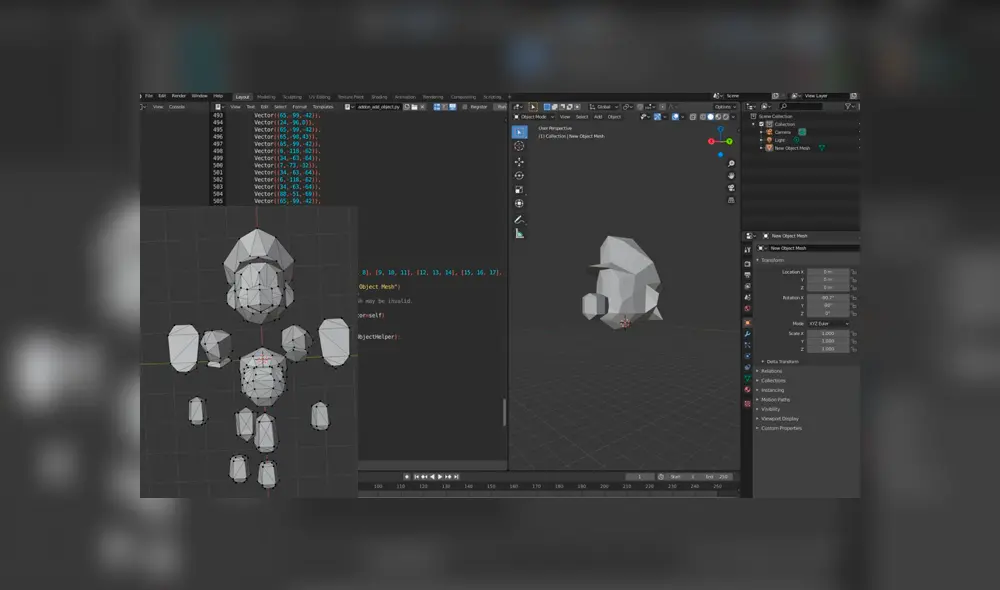Toggle the Register checkbox in text editor
This screenshot has width=1000, height=590.
(466, 106)
